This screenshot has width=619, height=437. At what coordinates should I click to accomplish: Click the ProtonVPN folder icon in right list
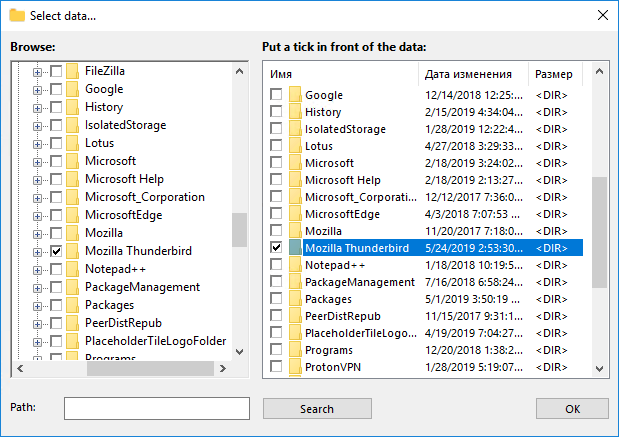click(x=295, y=366)
